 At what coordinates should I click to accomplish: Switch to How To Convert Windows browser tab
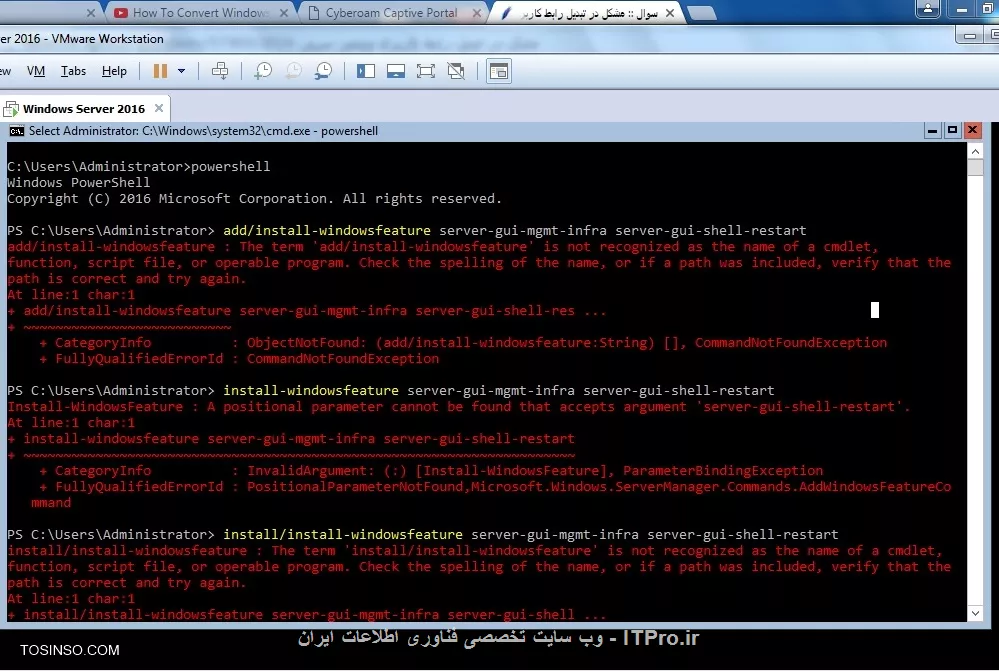click(200, 13)
